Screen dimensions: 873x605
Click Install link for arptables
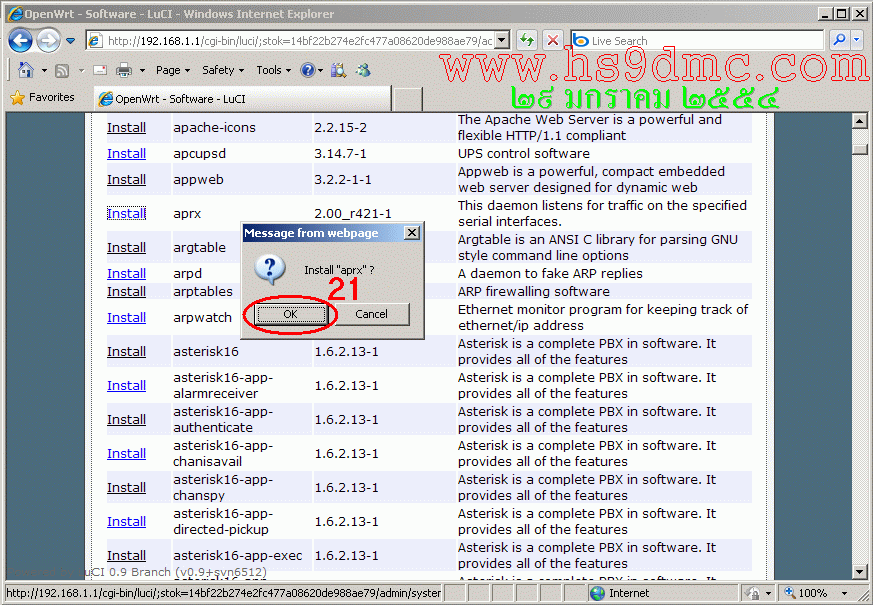click(x=126, y=292)
